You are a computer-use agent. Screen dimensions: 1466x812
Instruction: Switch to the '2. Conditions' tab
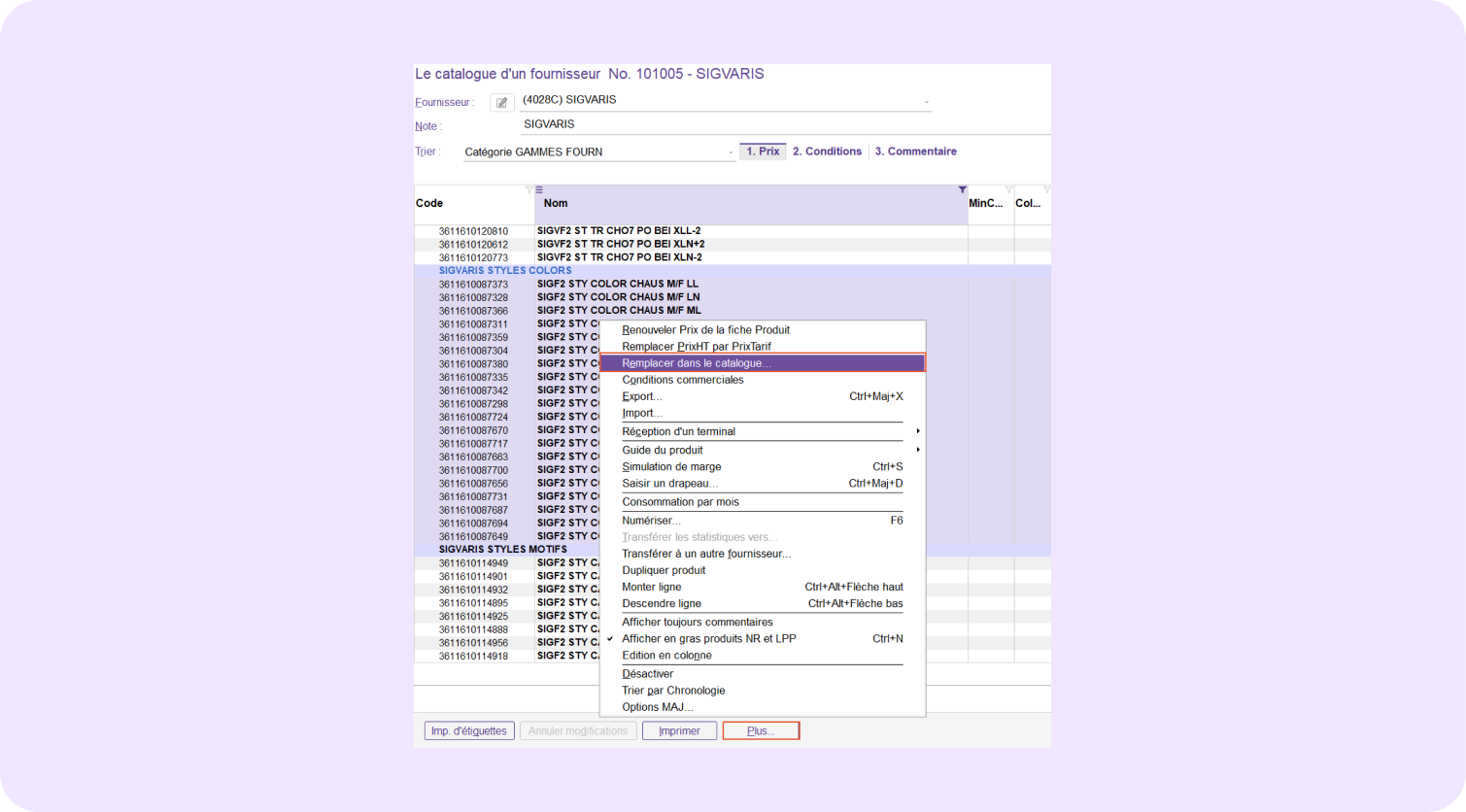pyautogui.click(x=827, y=152)
